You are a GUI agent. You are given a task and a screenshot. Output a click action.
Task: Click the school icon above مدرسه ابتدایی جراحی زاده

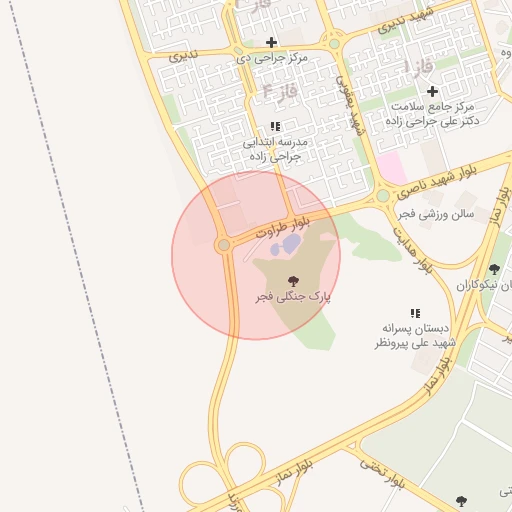pos(275,126)
